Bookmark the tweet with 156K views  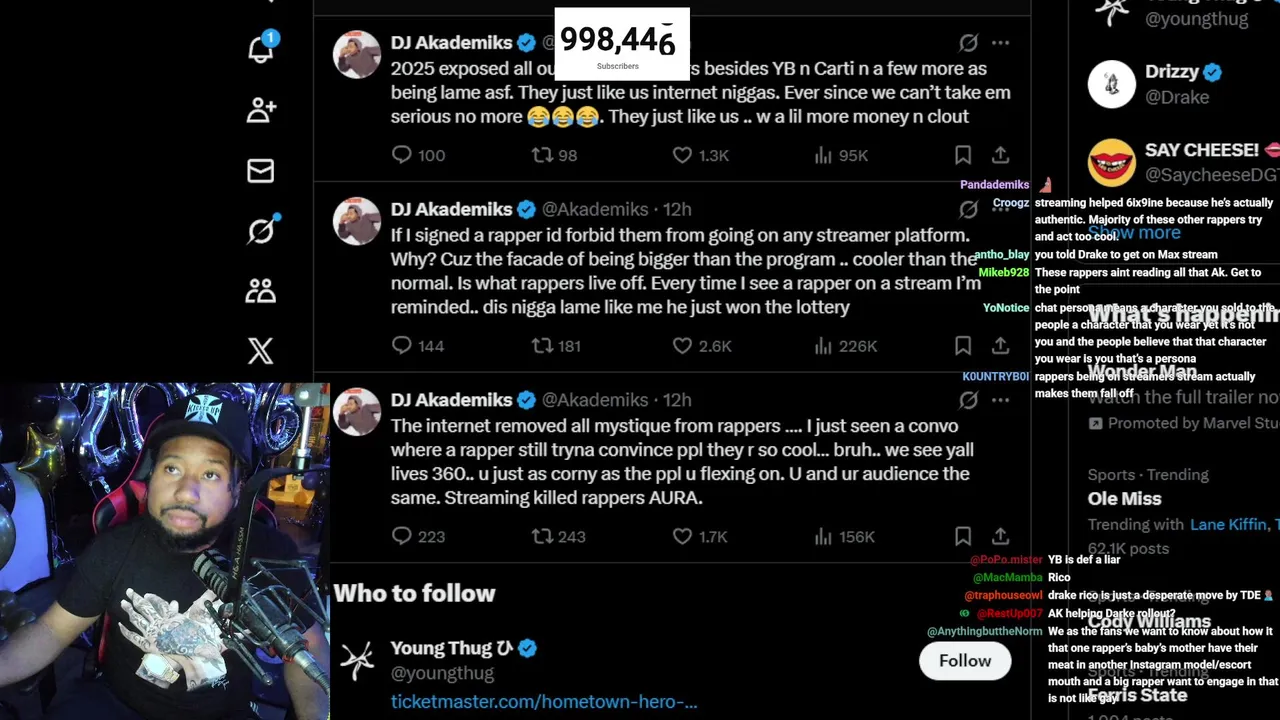coord(962,536)
